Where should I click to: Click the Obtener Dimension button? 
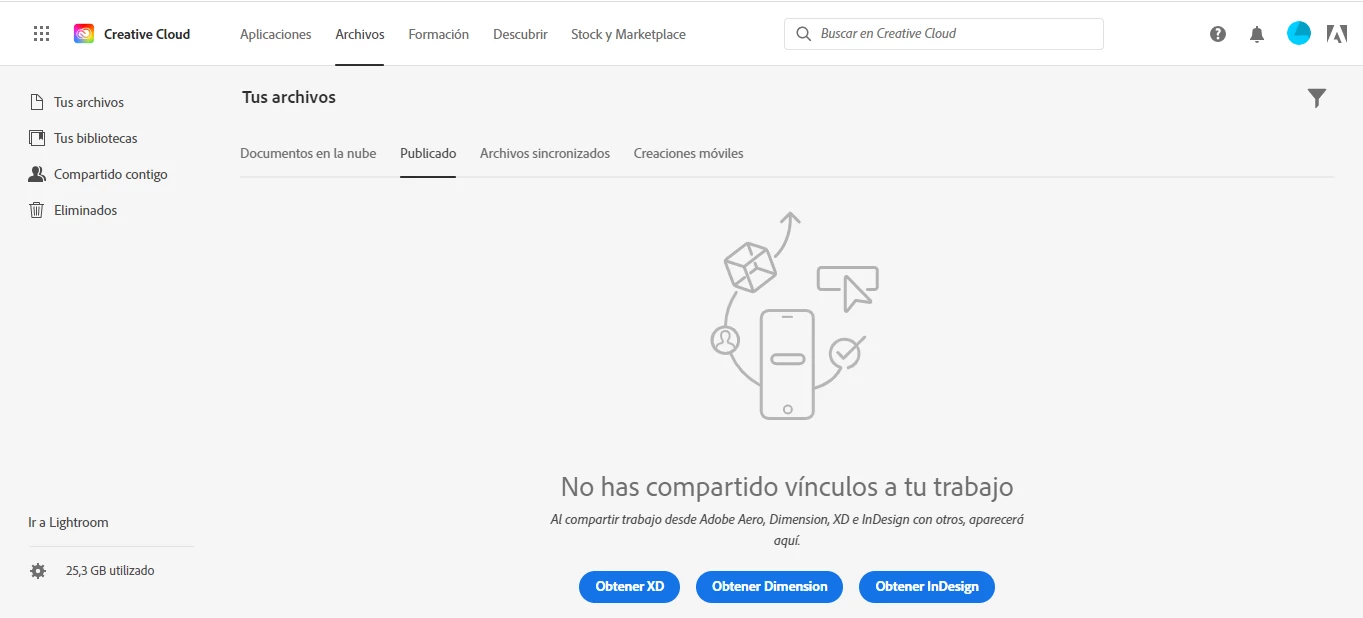click(x=769, y=587)
